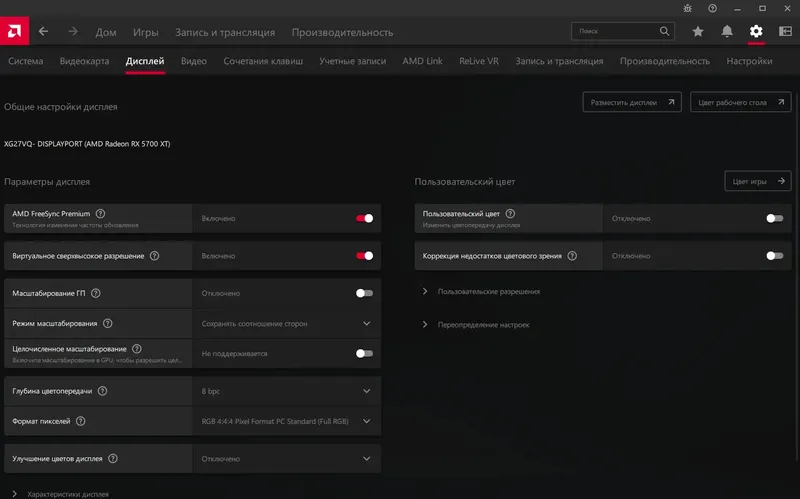The height and width of the screenshot is (499, 800).
Task: Toggle the sidebar panel icon
Action: tap(784, 31)
